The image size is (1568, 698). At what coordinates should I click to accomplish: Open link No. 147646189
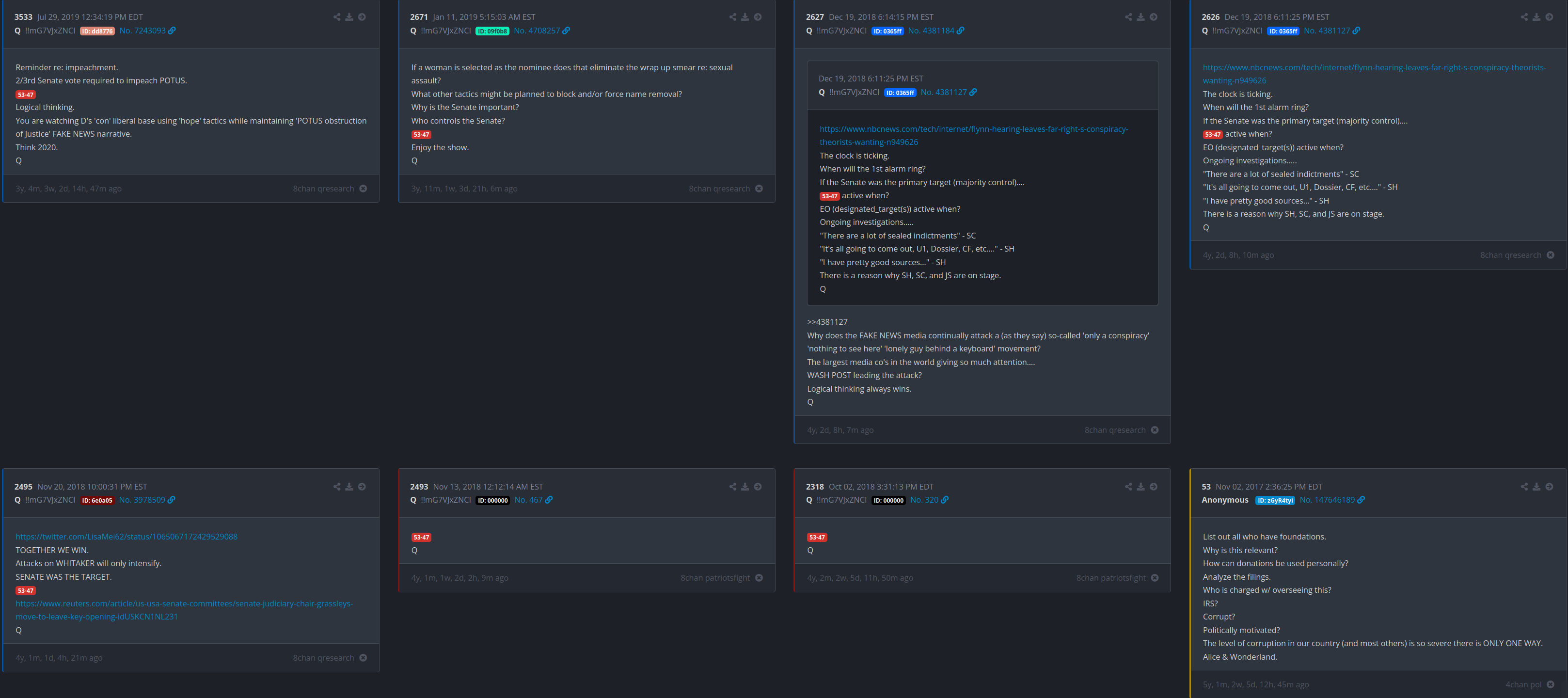click(1332, 500)
